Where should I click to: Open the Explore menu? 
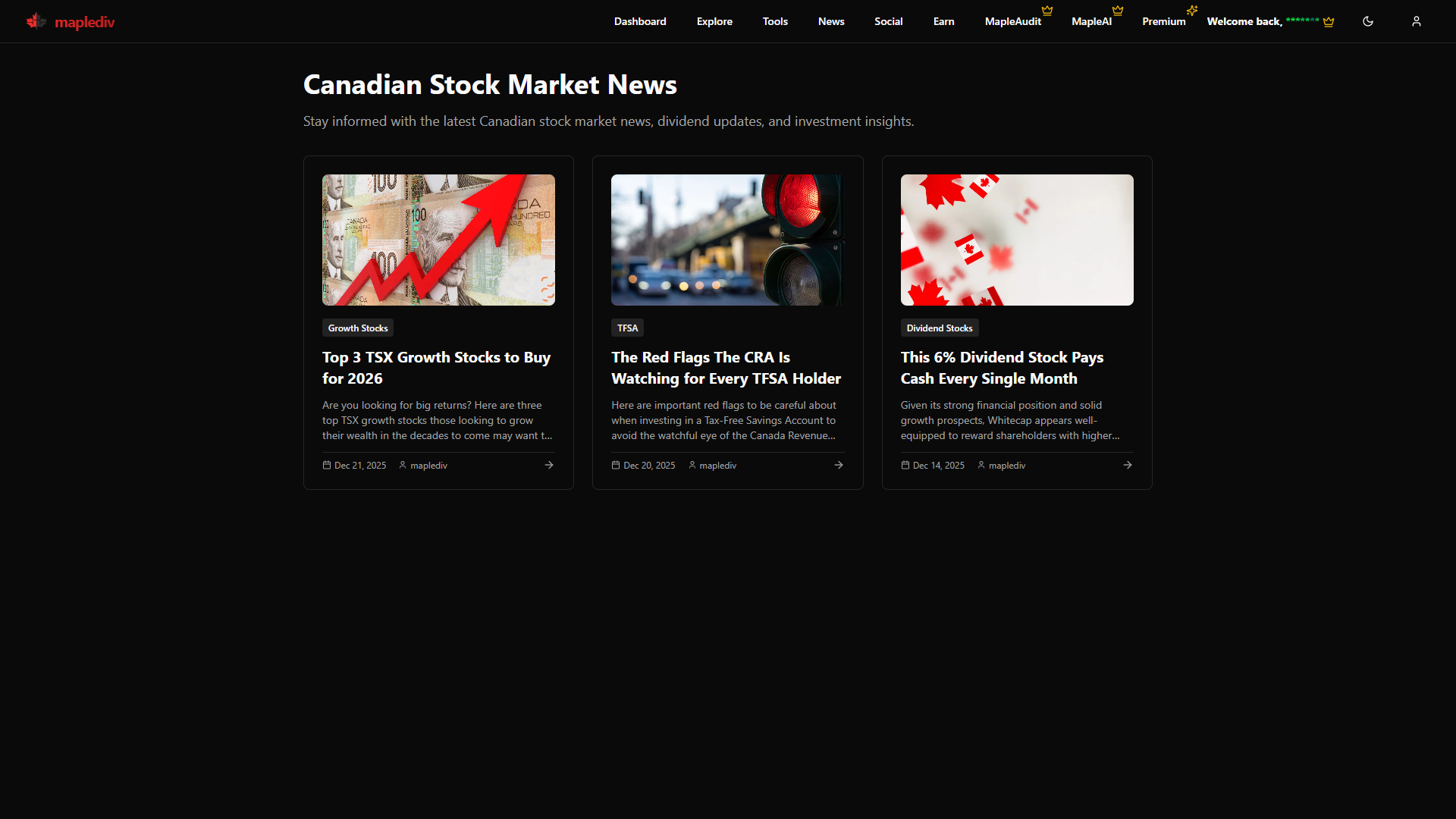pos(714,21)
